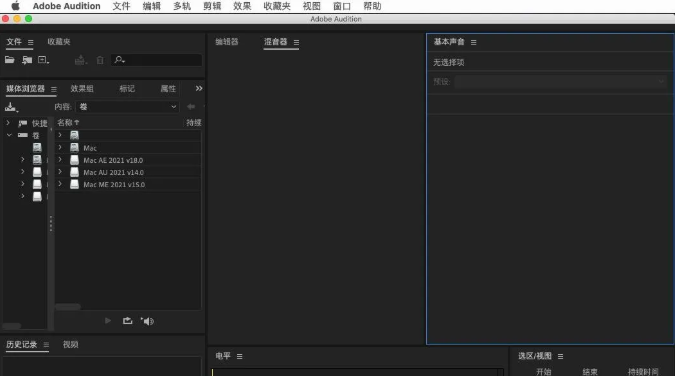This screenshot has height=376, width=675.
Task: Toggle the Auto-Play speaker icon in Media Browser
Action: (147, 321)
